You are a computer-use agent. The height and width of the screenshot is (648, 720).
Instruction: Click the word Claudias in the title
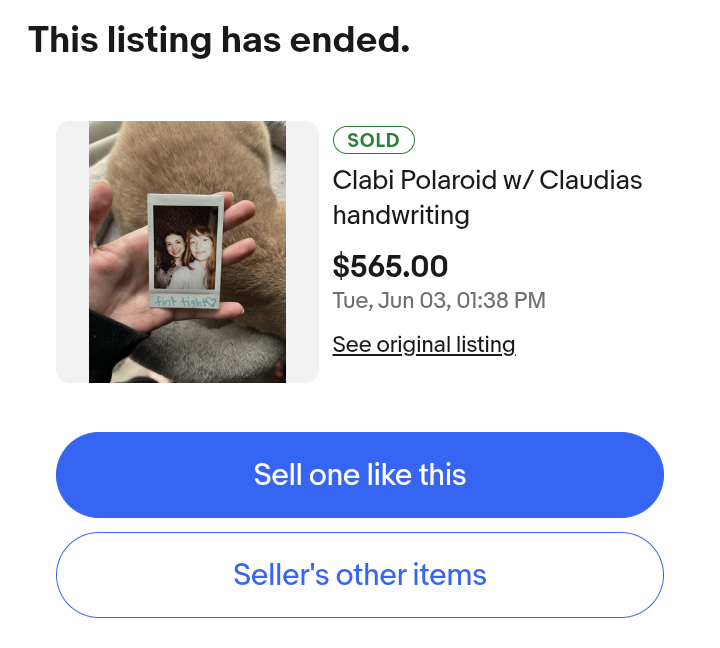(x=589, y=181)
